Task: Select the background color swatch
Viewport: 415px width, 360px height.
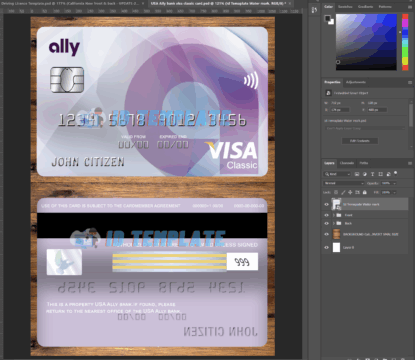Action: (x=331, y=22)
